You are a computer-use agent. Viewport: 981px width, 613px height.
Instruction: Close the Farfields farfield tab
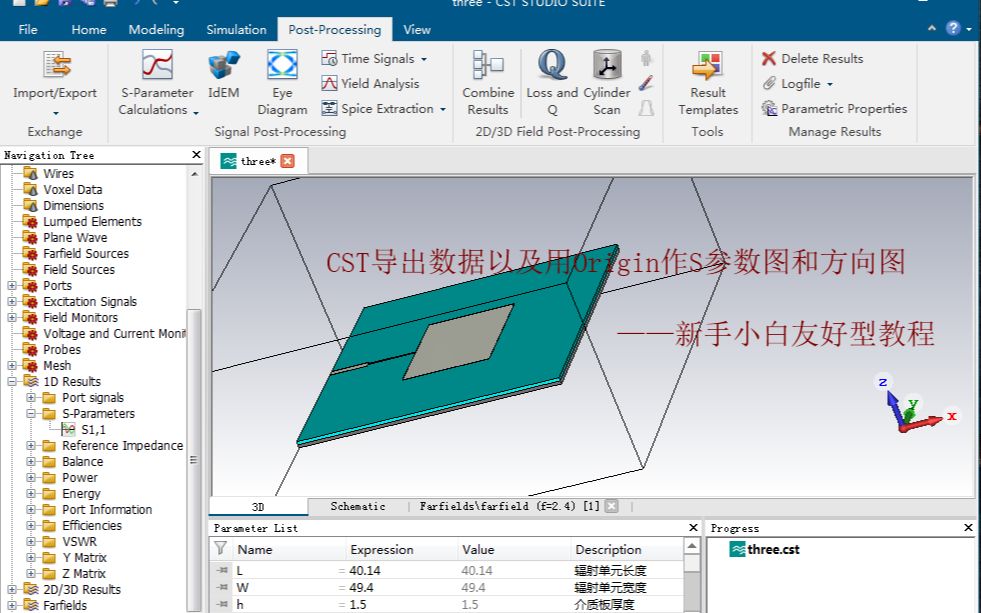point(612,506)
